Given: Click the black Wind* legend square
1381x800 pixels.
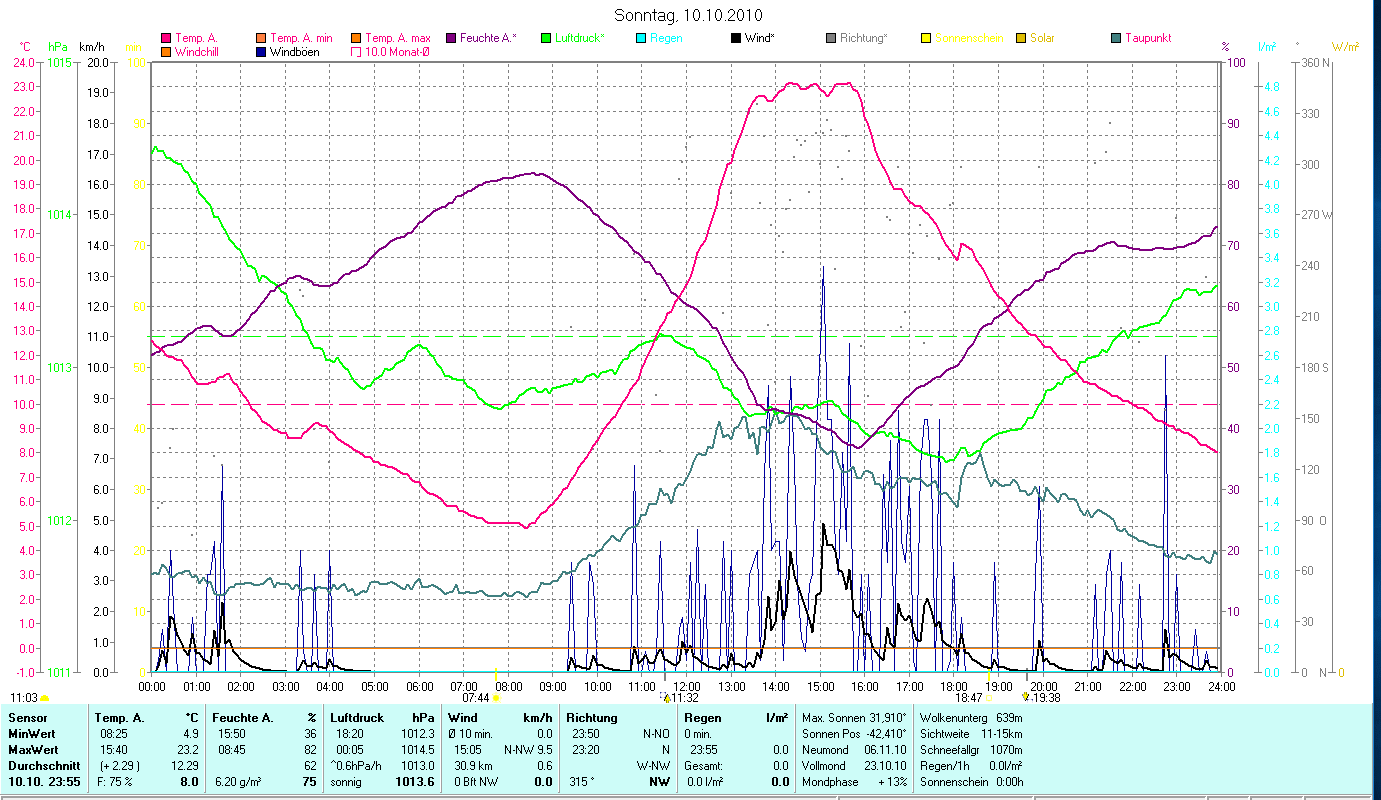Looking at the screenshot, I should click(x=736, y=38).
